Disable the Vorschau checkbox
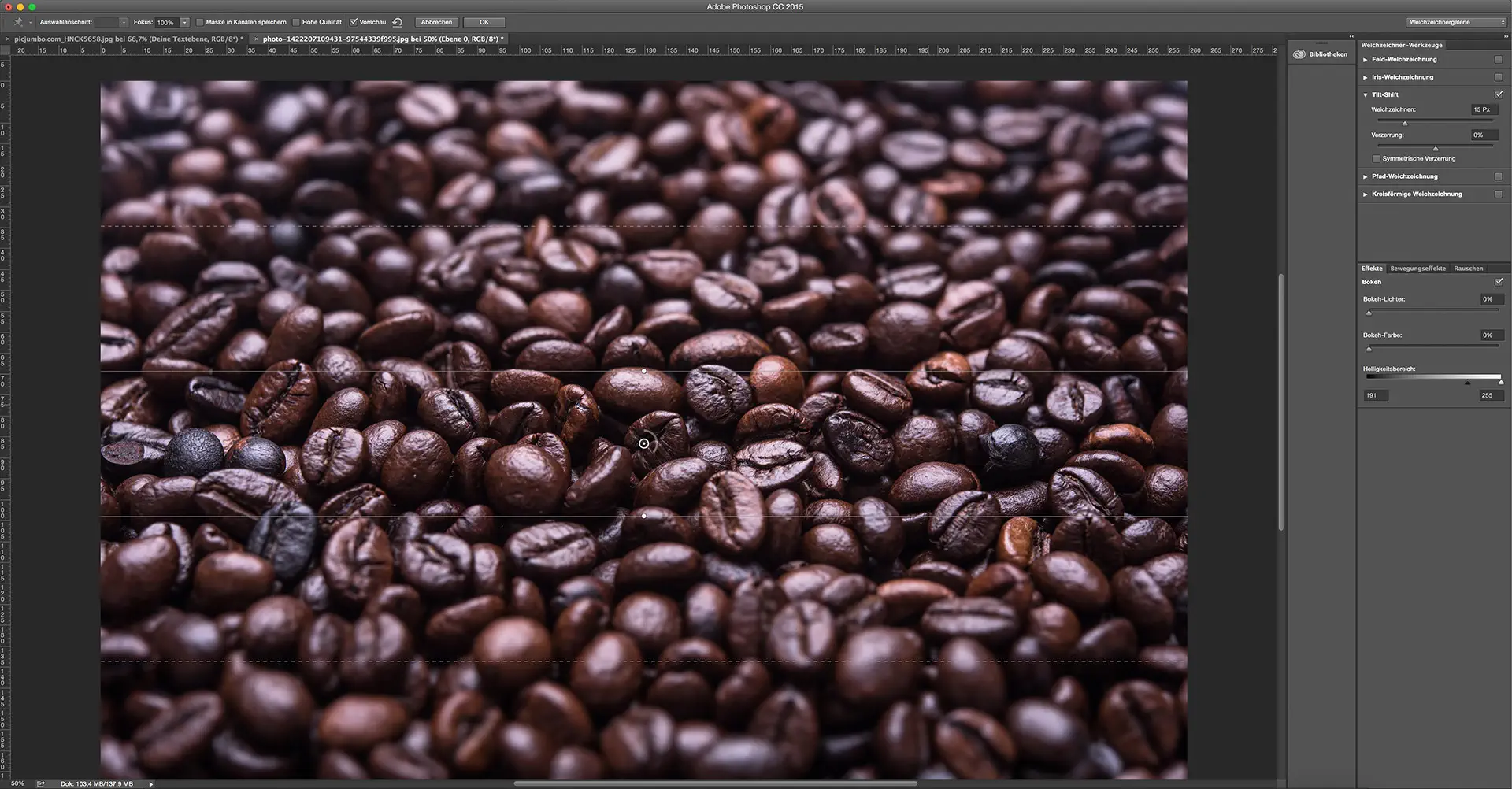 coord(354,22)
